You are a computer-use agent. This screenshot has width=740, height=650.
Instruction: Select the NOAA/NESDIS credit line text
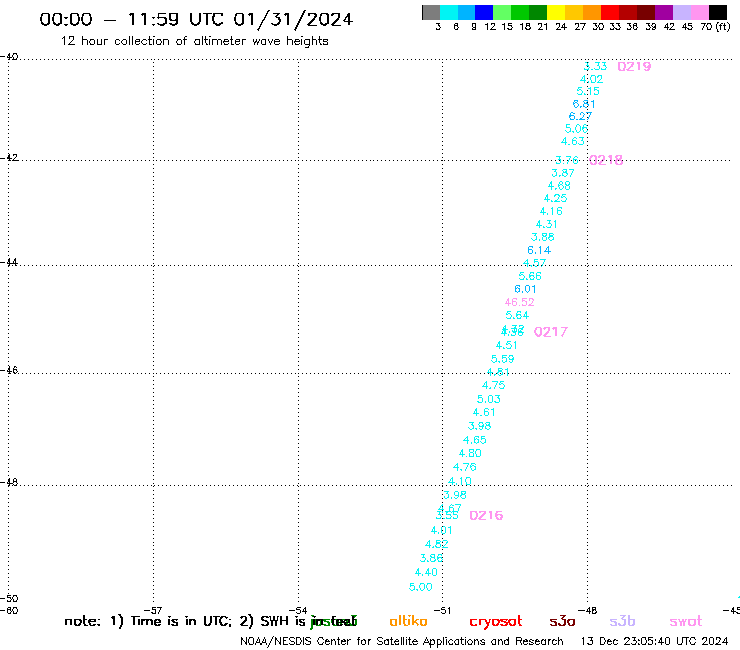[402, 642]
